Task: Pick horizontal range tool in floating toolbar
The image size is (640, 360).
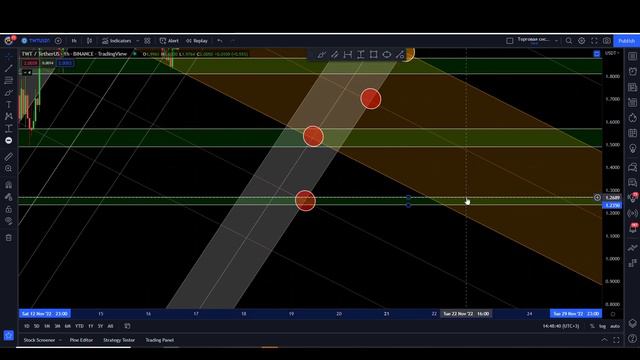Action: (348, 54)
